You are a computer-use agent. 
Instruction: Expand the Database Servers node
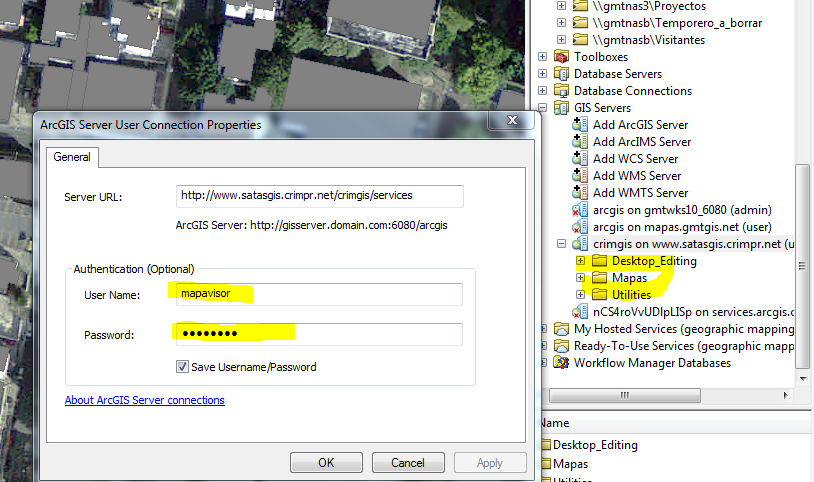(x=542, y=74)
